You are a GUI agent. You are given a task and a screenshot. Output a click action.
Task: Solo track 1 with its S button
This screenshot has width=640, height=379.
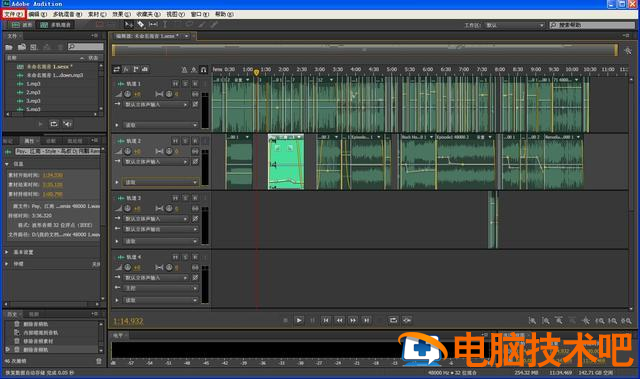pos(185,84)
